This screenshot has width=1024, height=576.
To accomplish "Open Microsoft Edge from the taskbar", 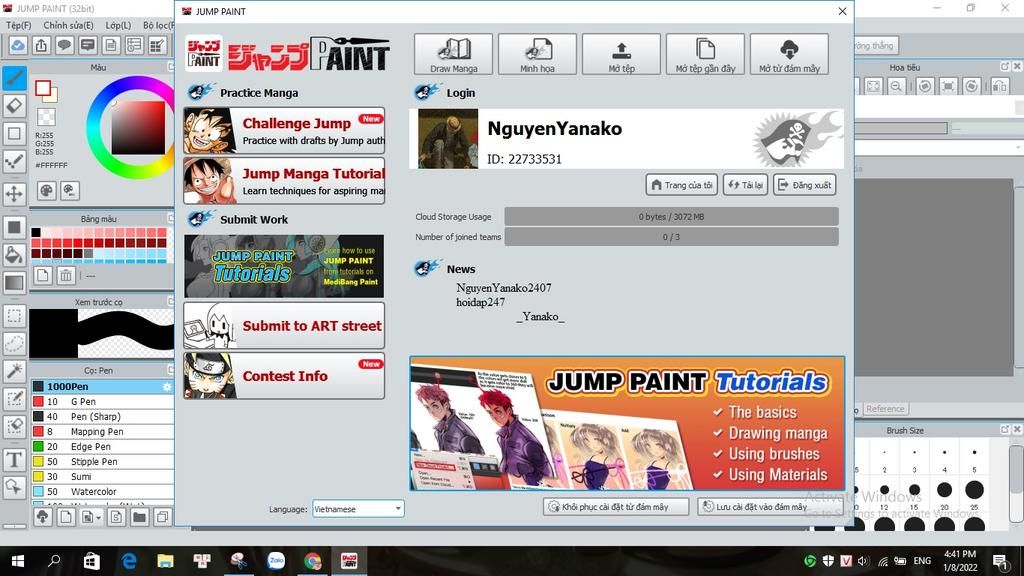I will click(x=129, y=560).
